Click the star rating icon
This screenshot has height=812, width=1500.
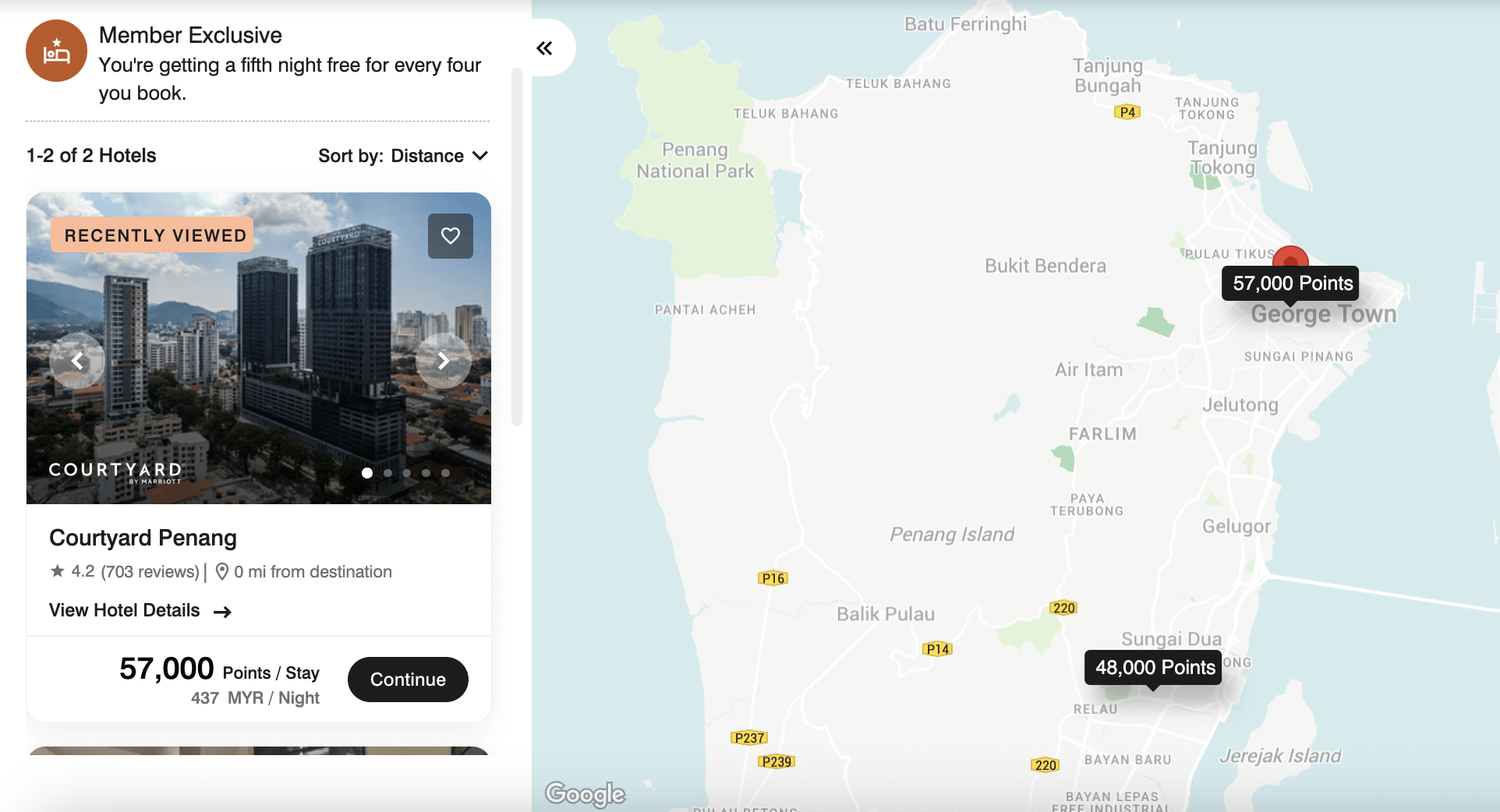pyautogui.click(x=57, y=571)
